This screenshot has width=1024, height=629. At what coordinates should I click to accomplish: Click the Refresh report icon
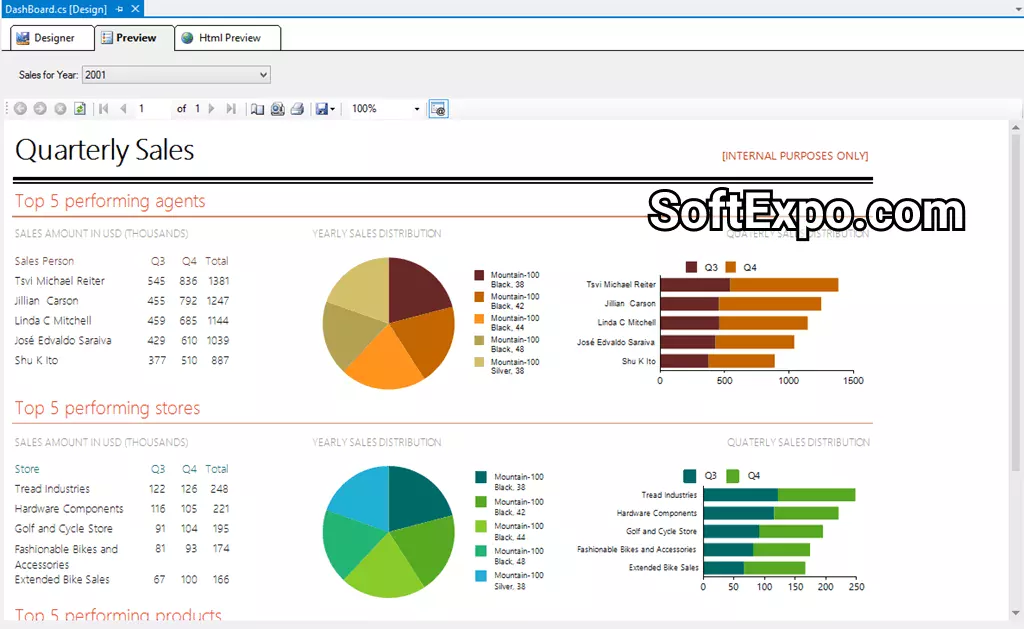pos(80,109)
